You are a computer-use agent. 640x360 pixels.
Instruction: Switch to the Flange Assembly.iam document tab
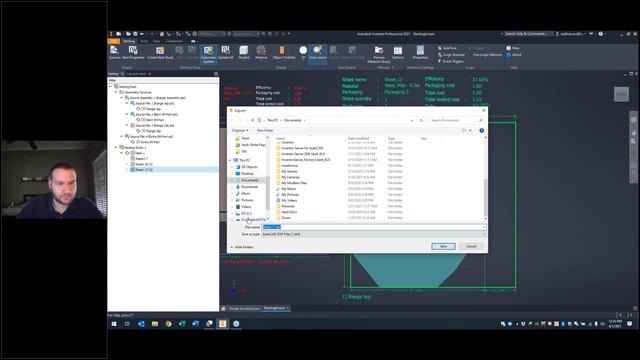coord(244,308)
